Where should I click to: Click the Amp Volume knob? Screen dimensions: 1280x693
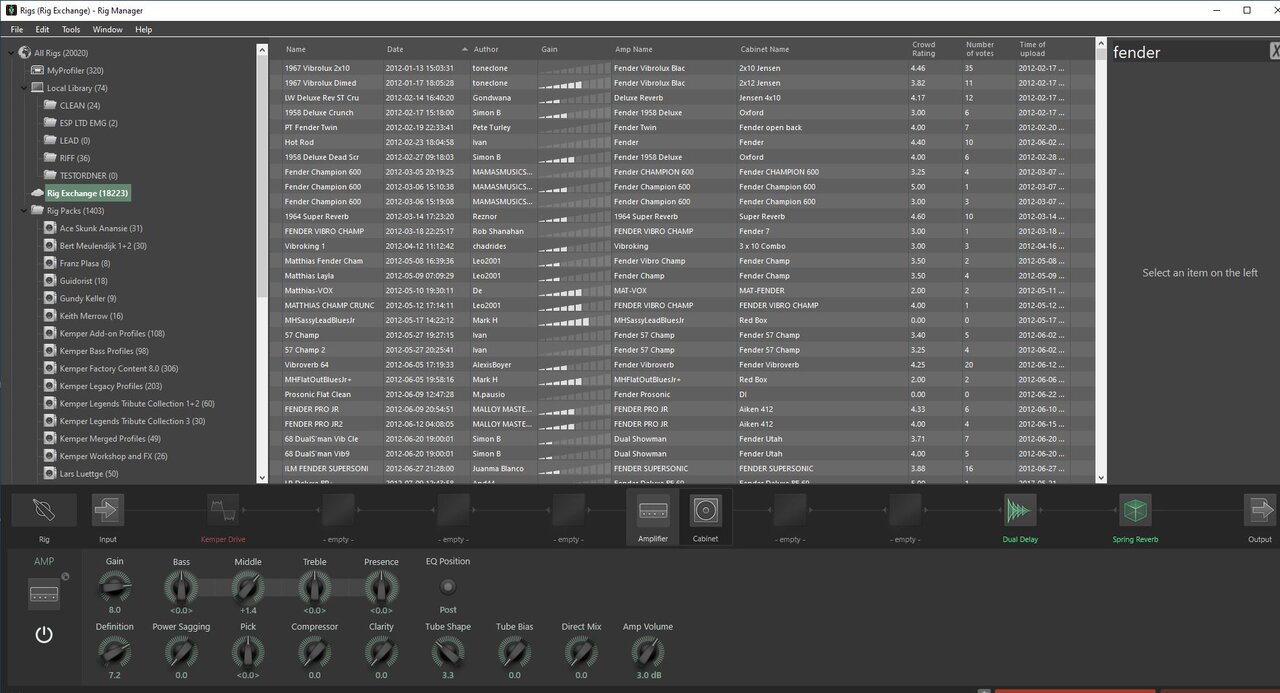648,653
